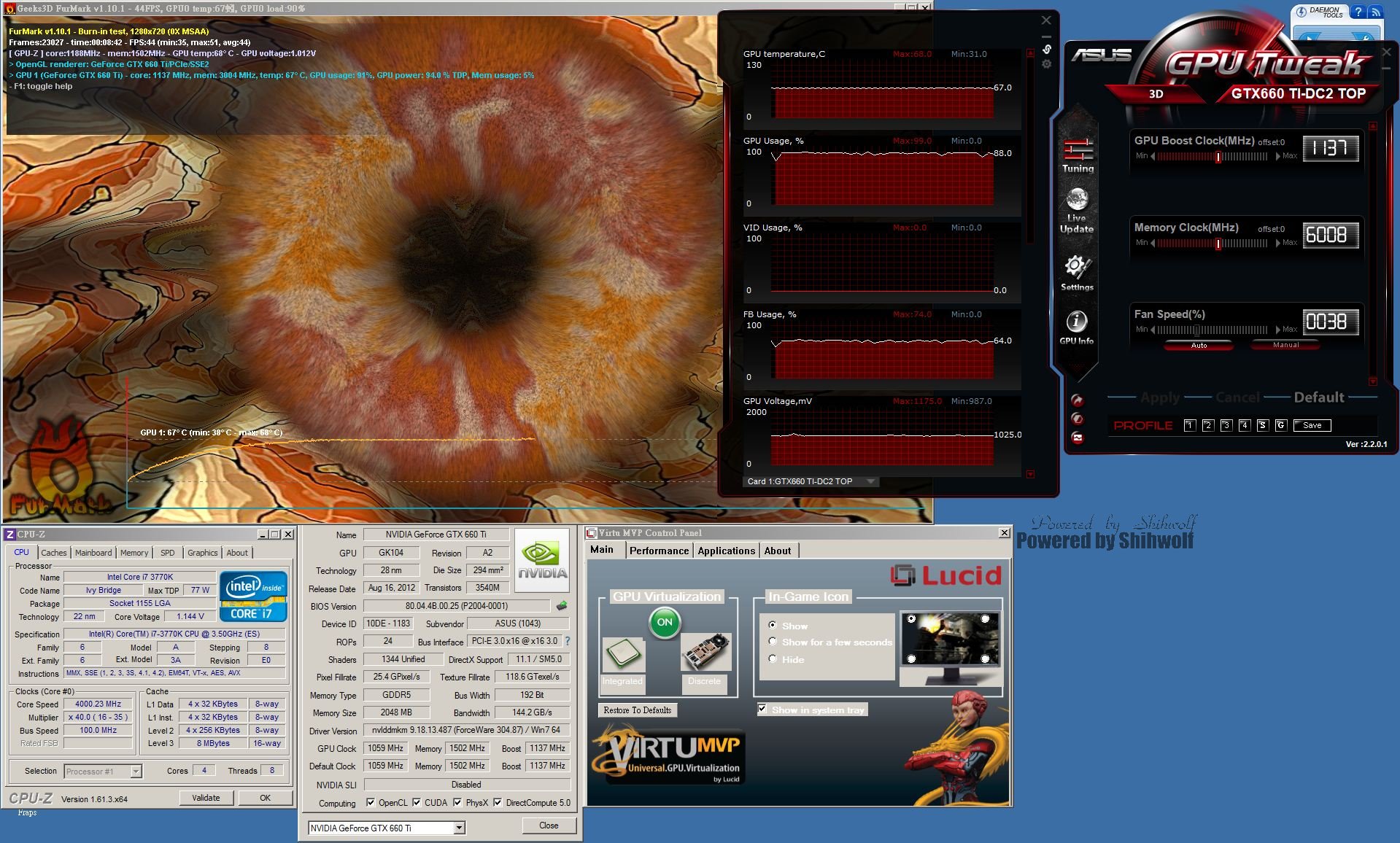This screenshot has width=1400, height=843.
Task: Toggle the PhysX checkbox in GPU-Z
Action: 457,803
